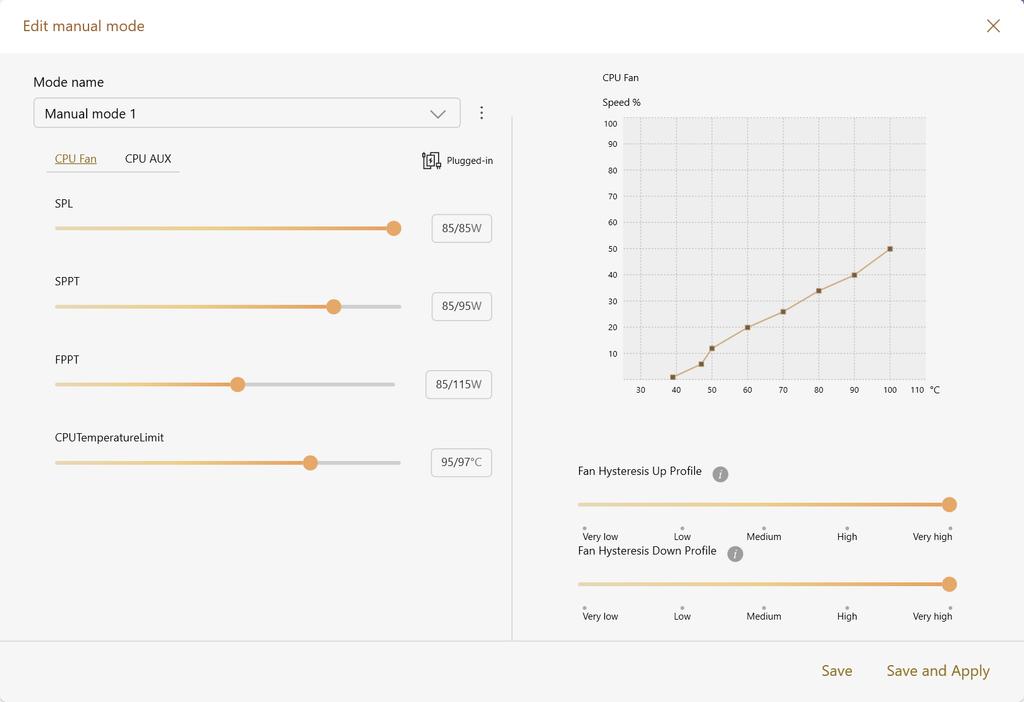Screen dimensions: 1024x702
Task: Click the SPL slider handle
Action: tap(393, 229)
